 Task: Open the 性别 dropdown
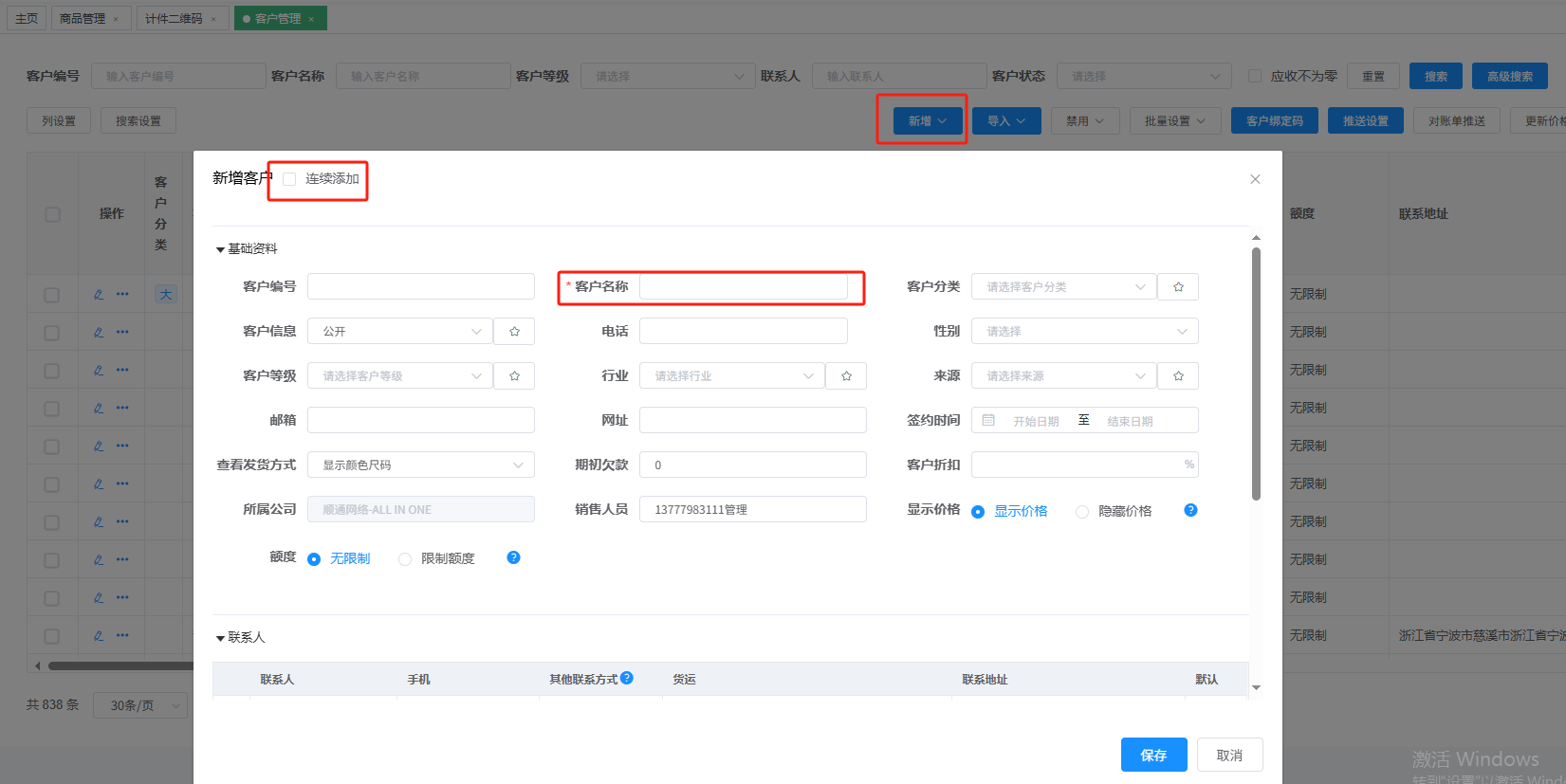click(1084, 331)
